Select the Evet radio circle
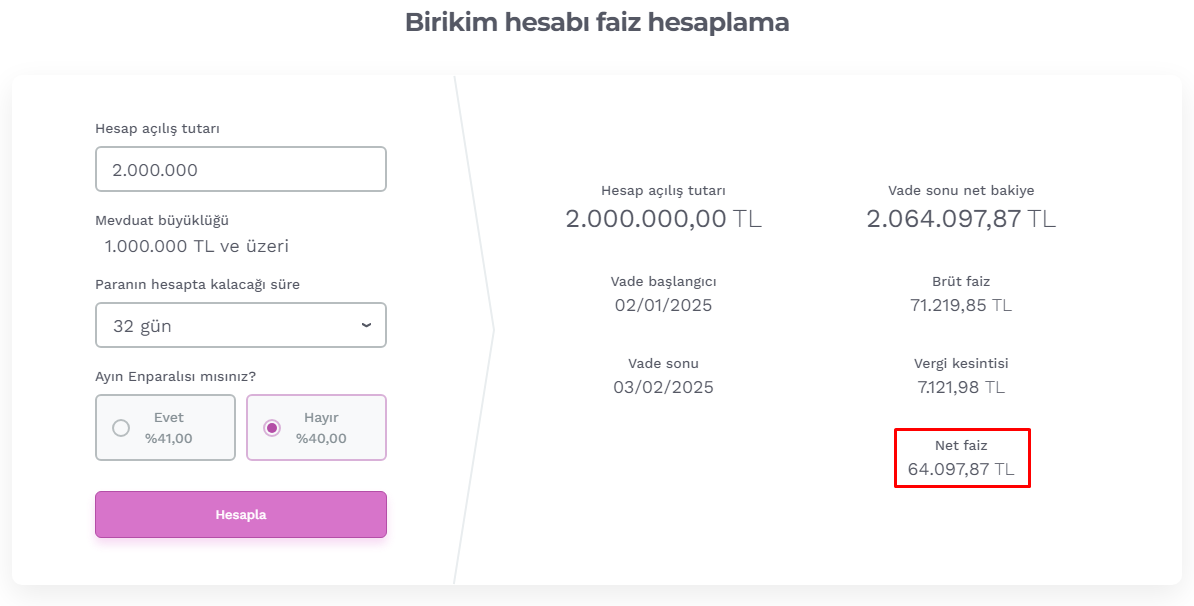 coord(121,428)
